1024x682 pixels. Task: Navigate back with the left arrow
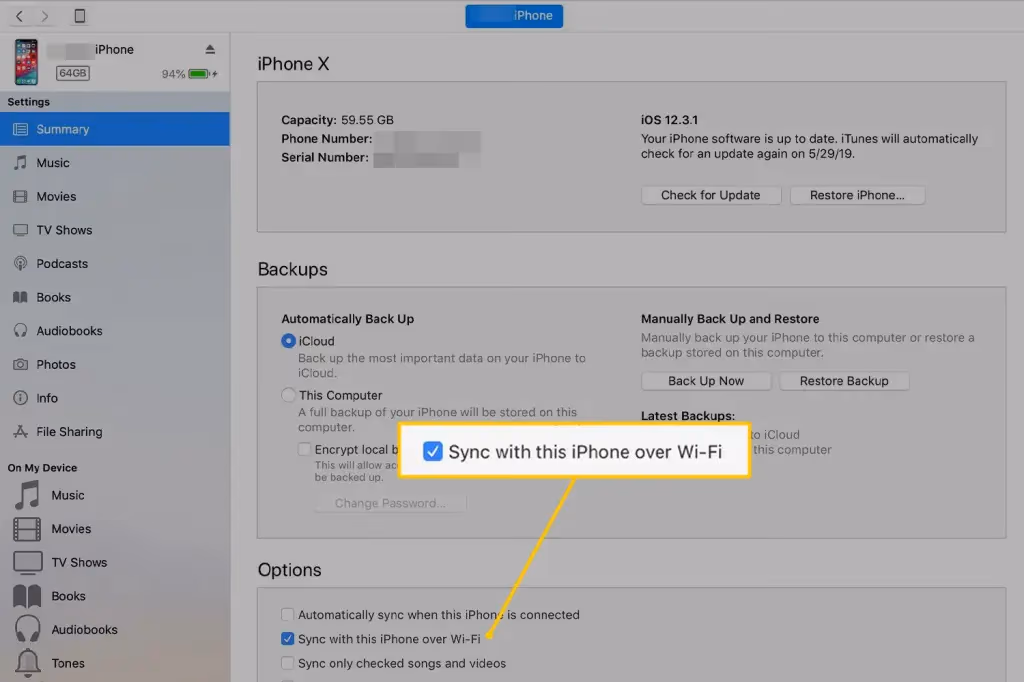pos(18,15)
